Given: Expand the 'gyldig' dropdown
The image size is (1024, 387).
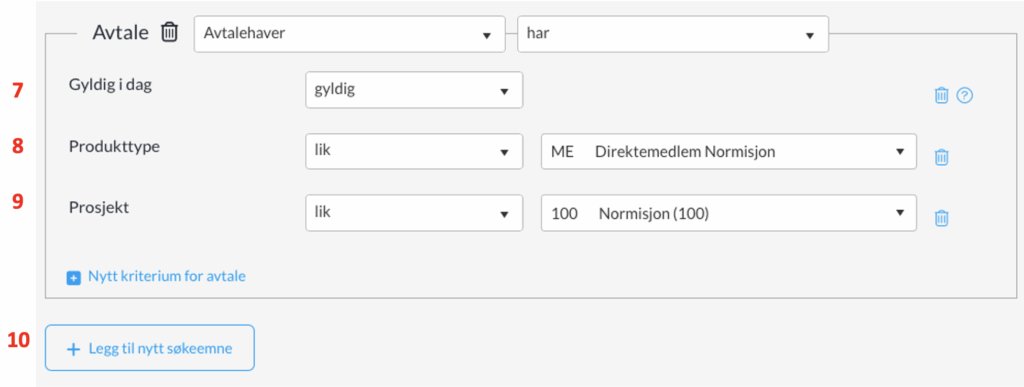Looking at the screenshot, I should 414,90.
